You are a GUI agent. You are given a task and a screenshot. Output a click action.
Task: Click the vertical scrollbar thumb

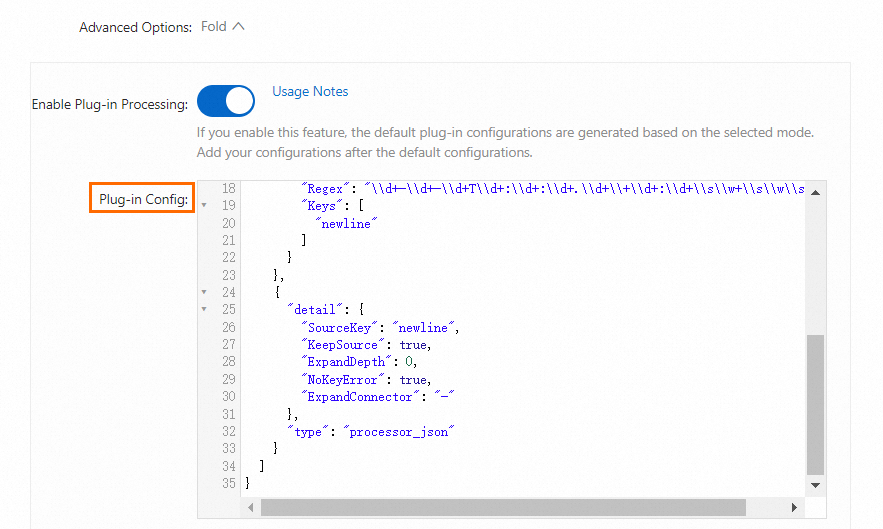pyautogui.click(x=815, y=405)
